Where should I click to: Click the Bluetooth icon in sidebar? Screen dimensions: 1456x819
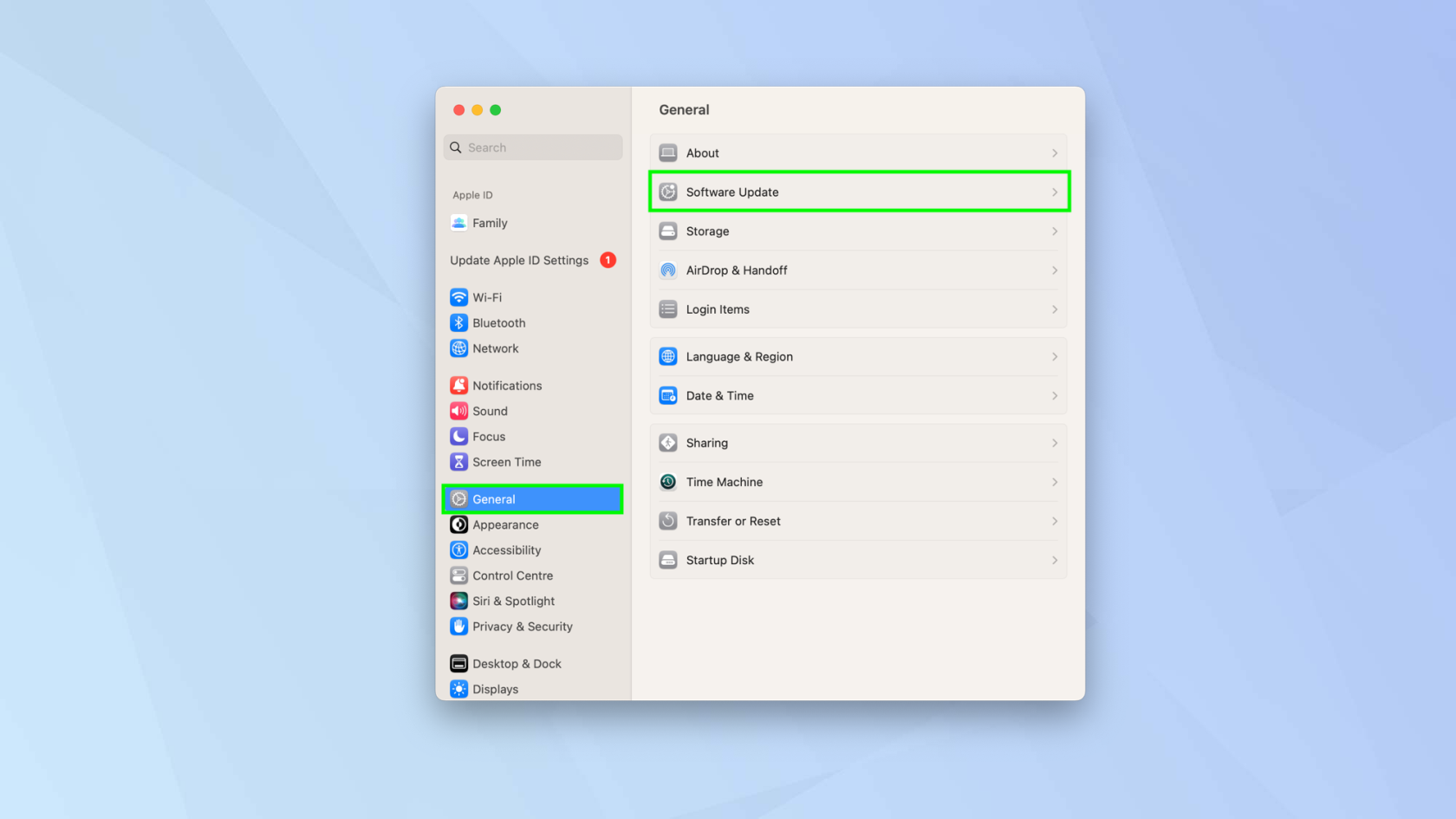[x=458, y=322]
